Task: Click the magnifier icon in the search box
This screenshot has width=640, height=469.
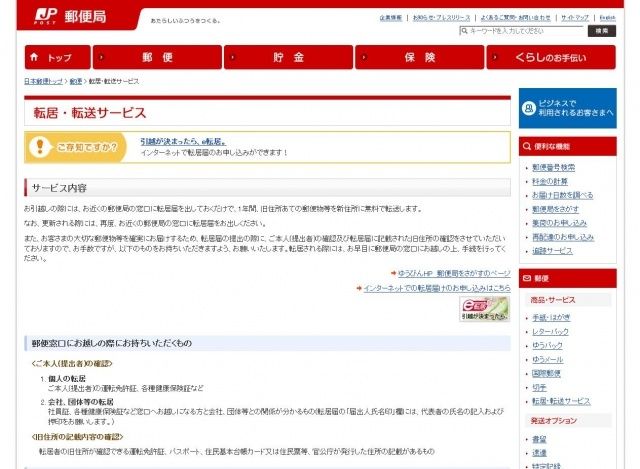Action: 464,31
